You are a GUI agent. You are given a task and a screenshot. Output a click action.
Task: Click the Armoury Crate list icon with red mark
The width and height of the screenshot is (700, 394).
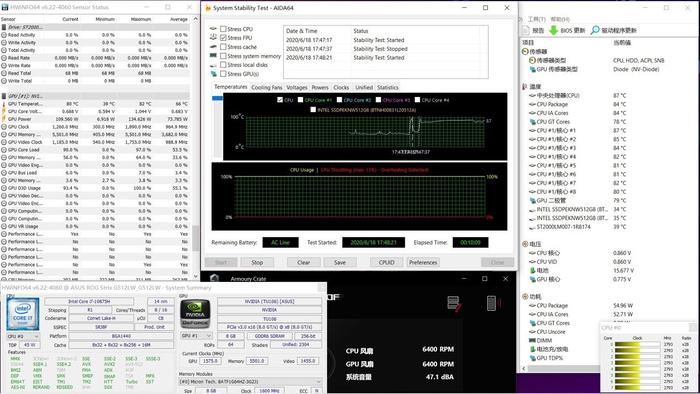click(454, 304)
